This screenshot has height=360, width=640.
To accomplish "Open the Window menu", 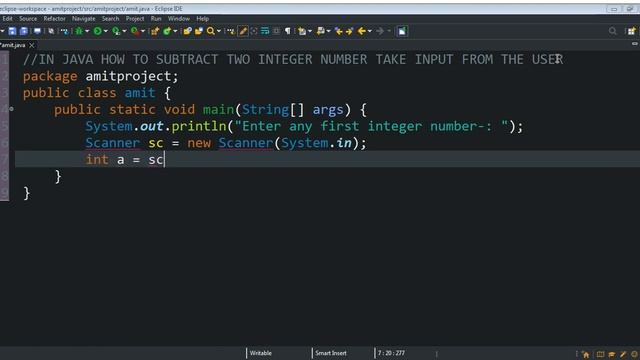I will pyautogui.click(x=179, y=19).
